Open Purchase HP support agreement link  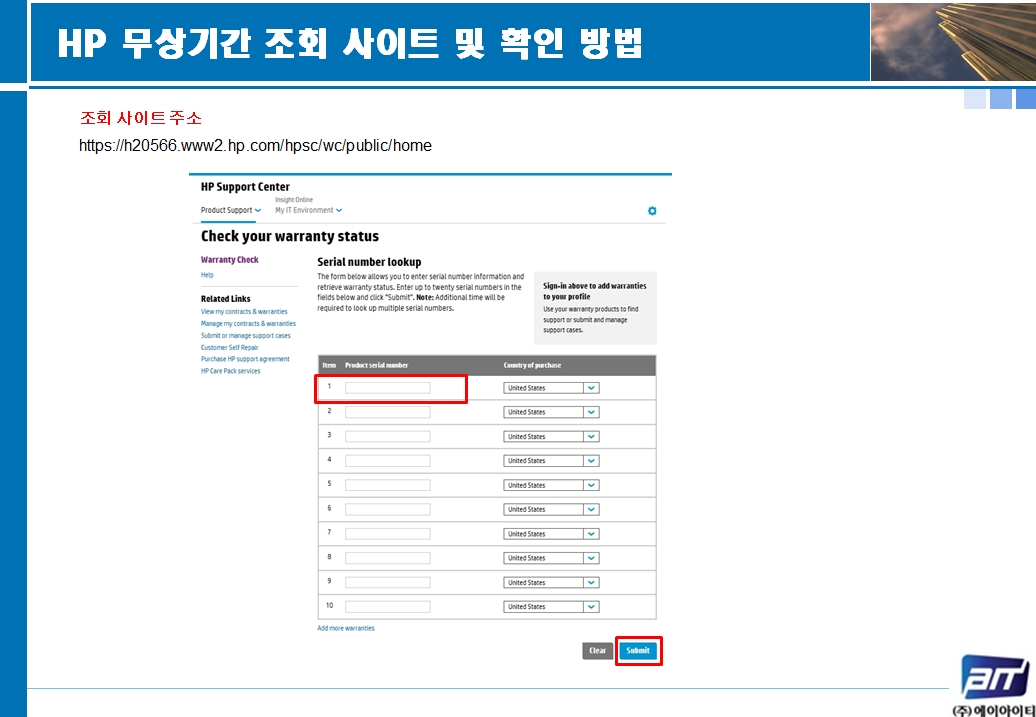coord(245,359)
